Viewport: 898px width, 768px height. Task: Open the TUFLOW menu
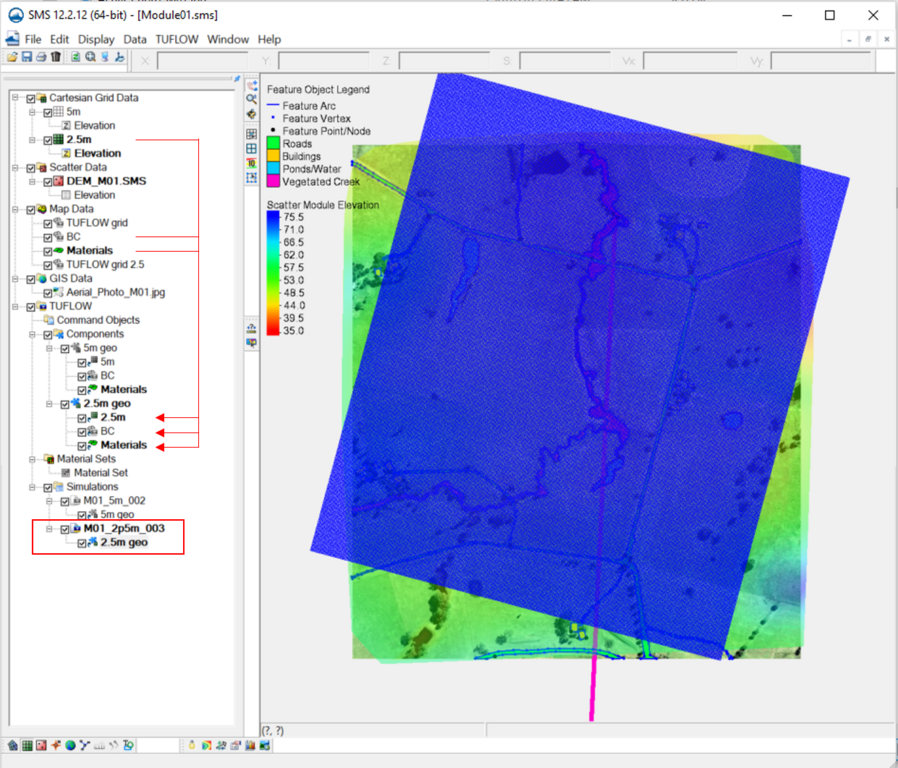[x=177, y=39]
